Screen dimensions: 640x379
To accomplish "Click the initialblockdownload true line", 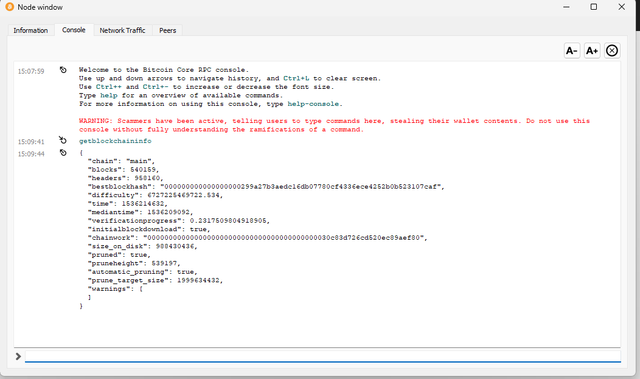I will (x=149, y=229).
